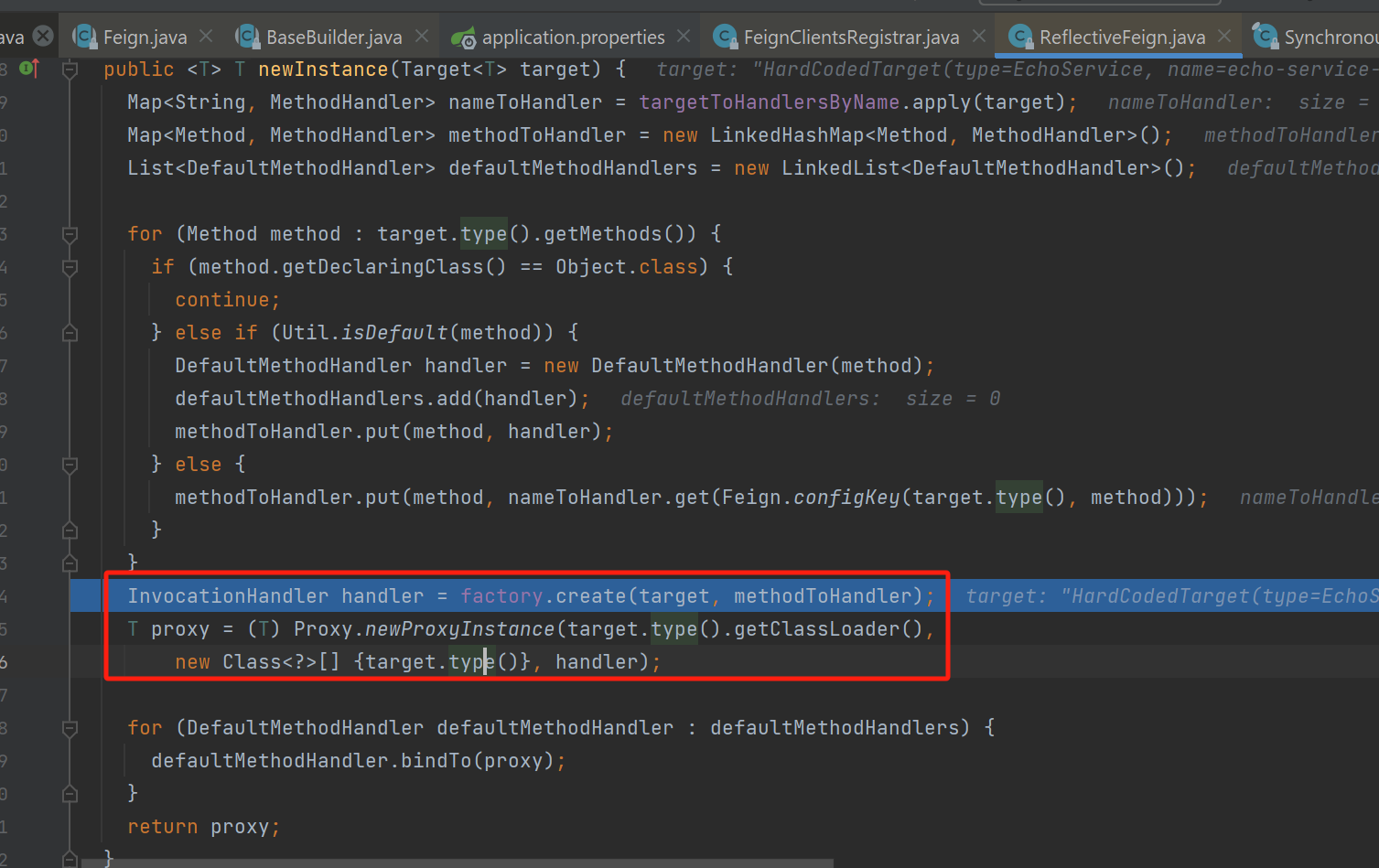The width and height of the screenshot is (1379, 868).
Task: Click the implemented-method gutter icon beside newInstance
Action: click(30, 69)
